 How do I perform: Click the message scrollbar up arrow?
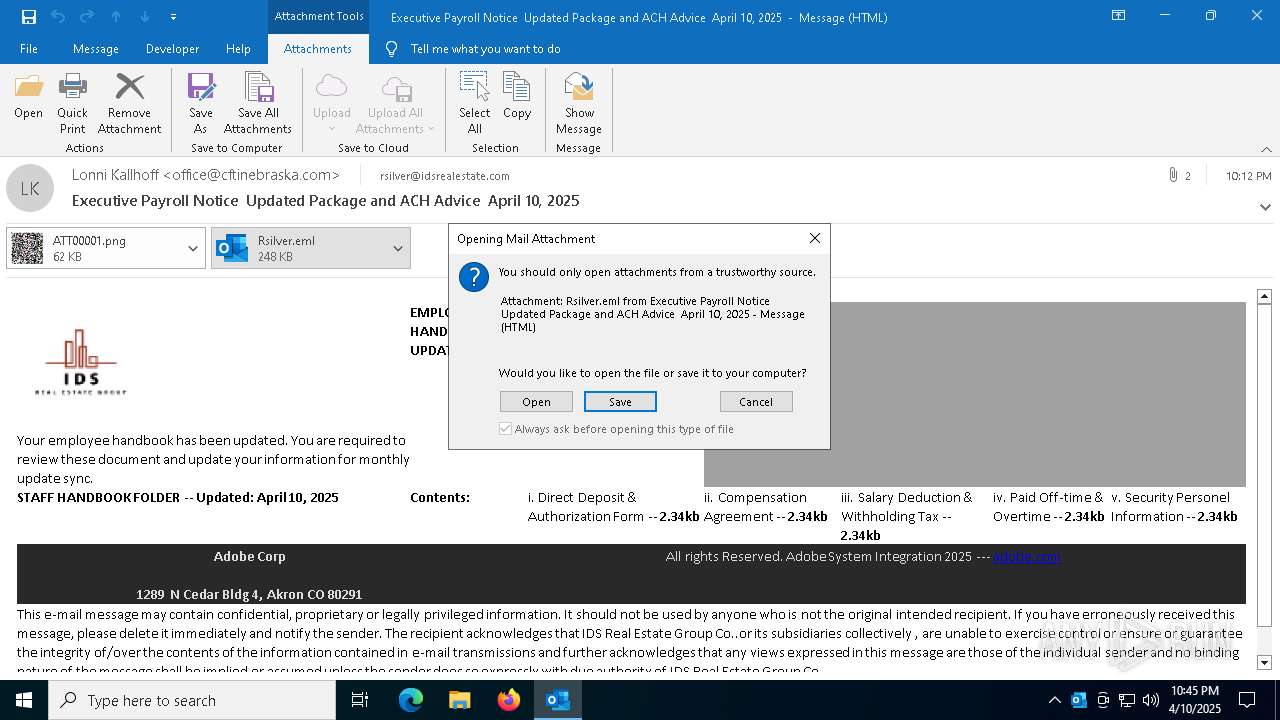pos(1264,297)
